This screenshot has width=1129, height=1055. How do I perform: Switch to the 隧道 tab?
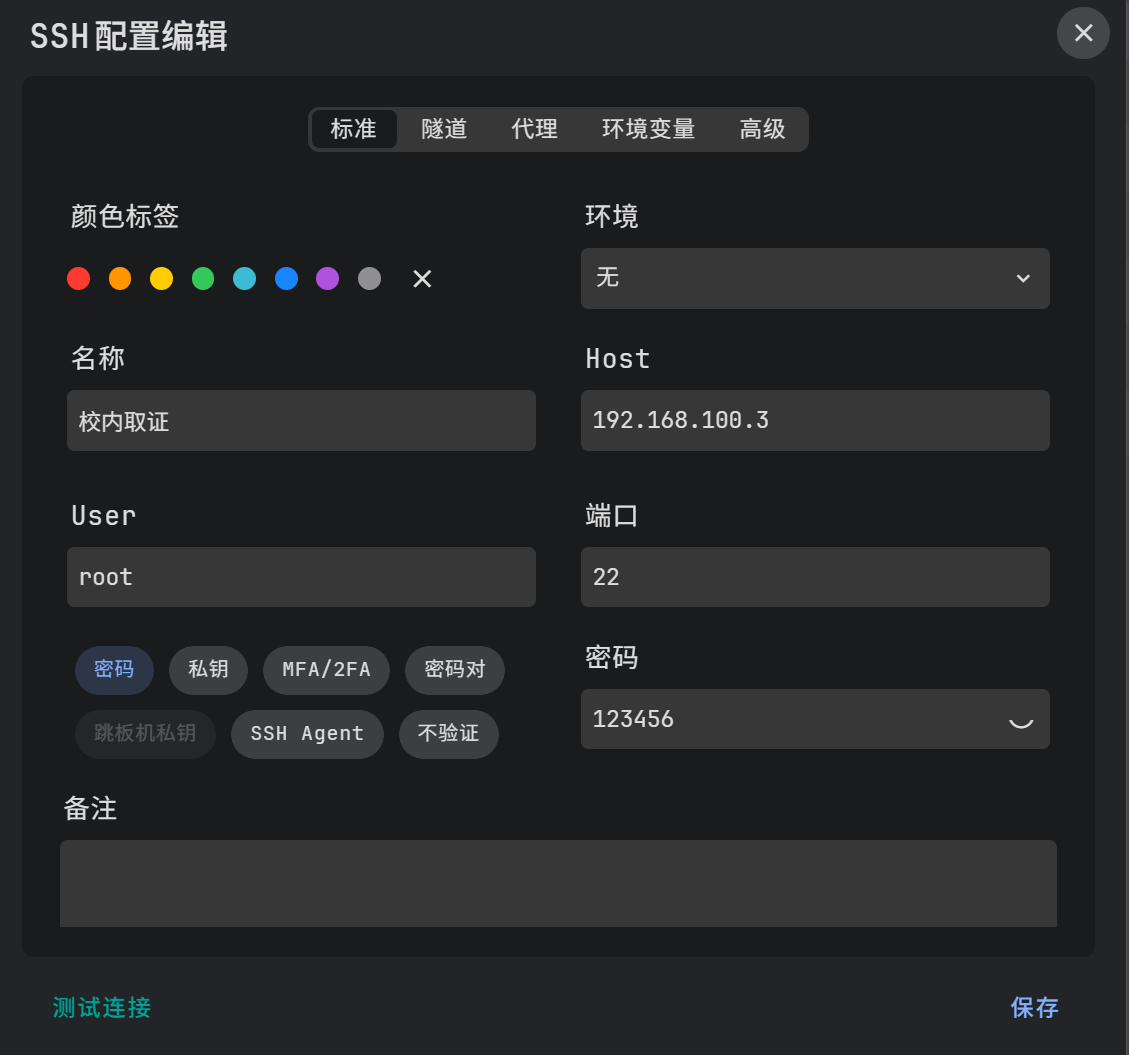444,129
